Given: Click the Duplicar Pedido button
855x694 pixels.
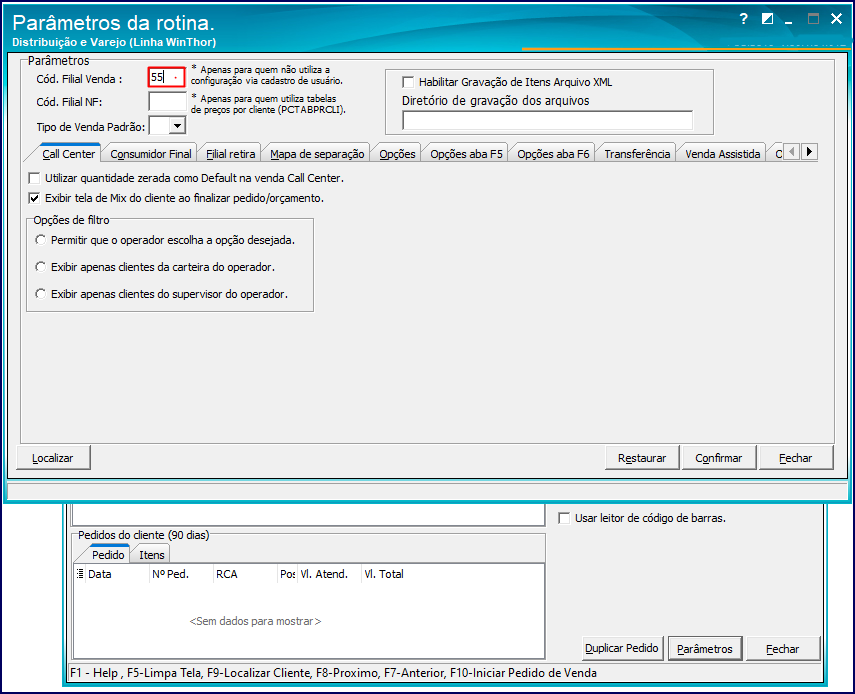Looking at the screenshot, I should 622,648.
